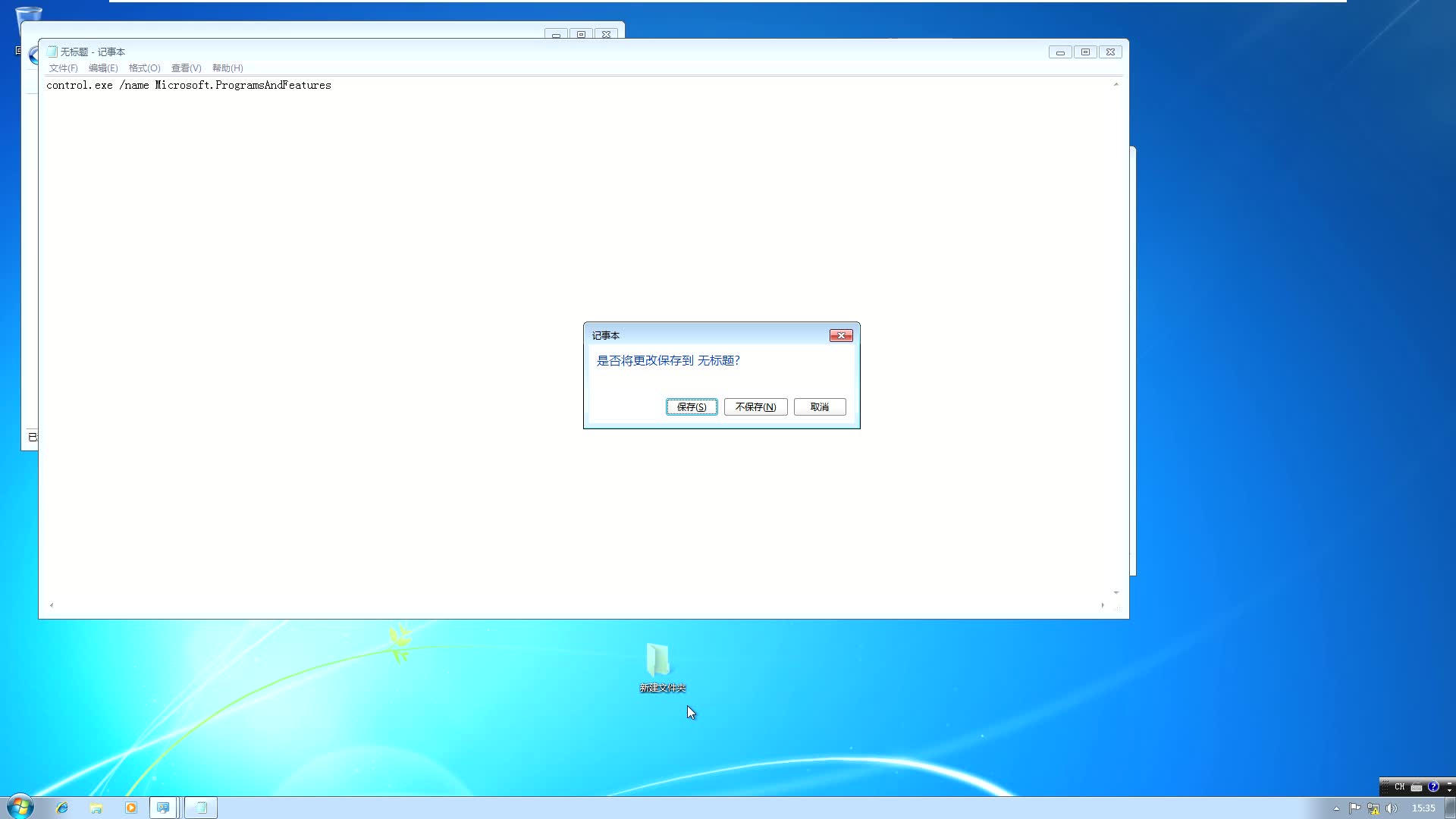Maximize the background window behind Notepad
Viewport: 1456px width, 819px height.
click(x=581, y=35)
